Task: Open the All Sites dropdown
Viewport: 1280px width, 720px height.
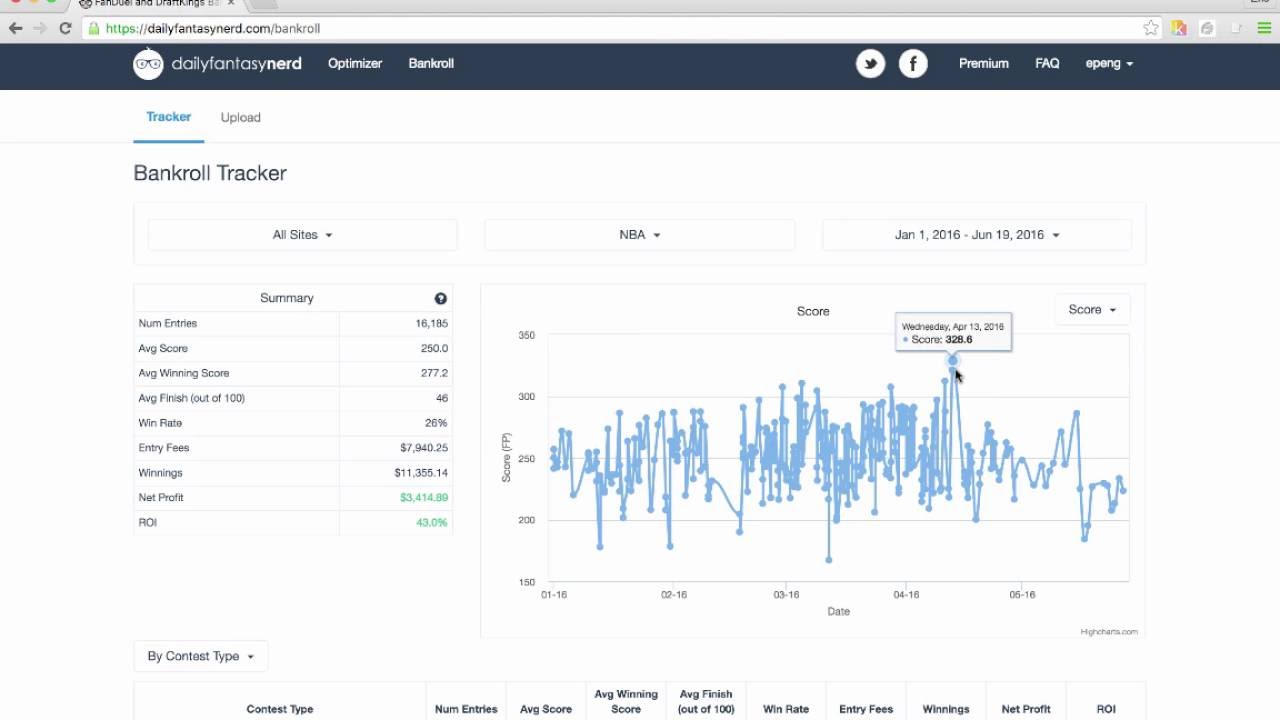Action: click(302, 235)
